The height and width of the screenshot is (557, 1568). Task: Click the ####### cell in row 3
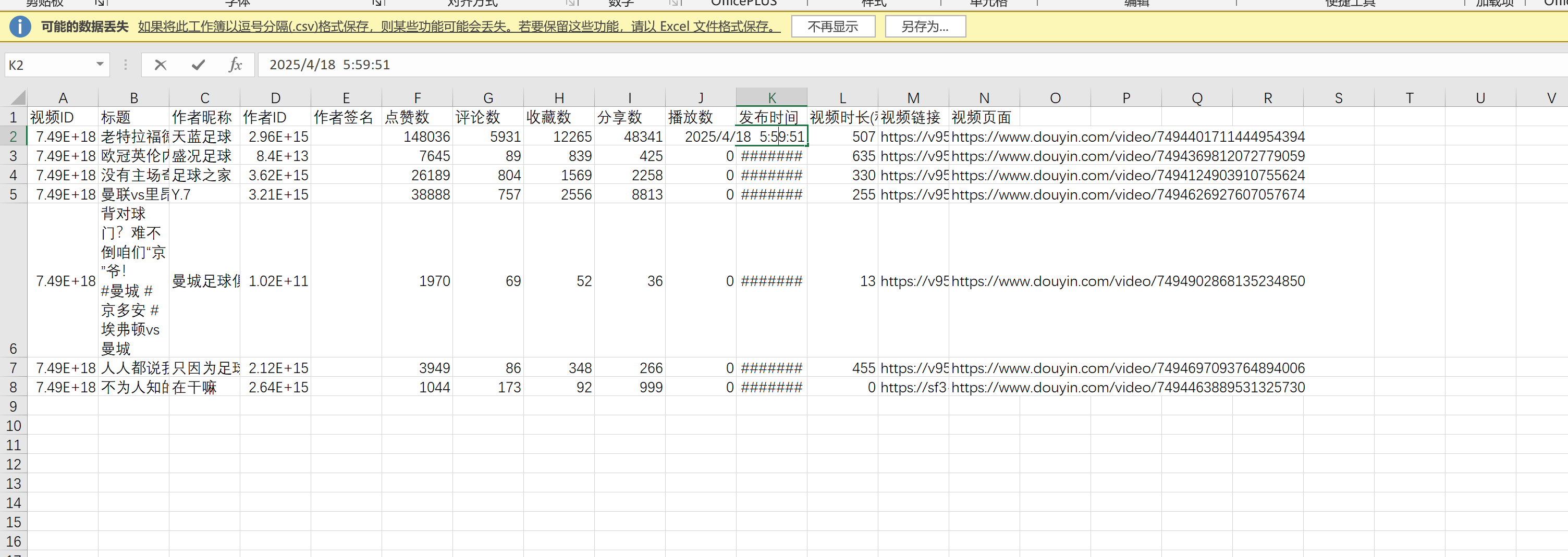click(772, 156)
